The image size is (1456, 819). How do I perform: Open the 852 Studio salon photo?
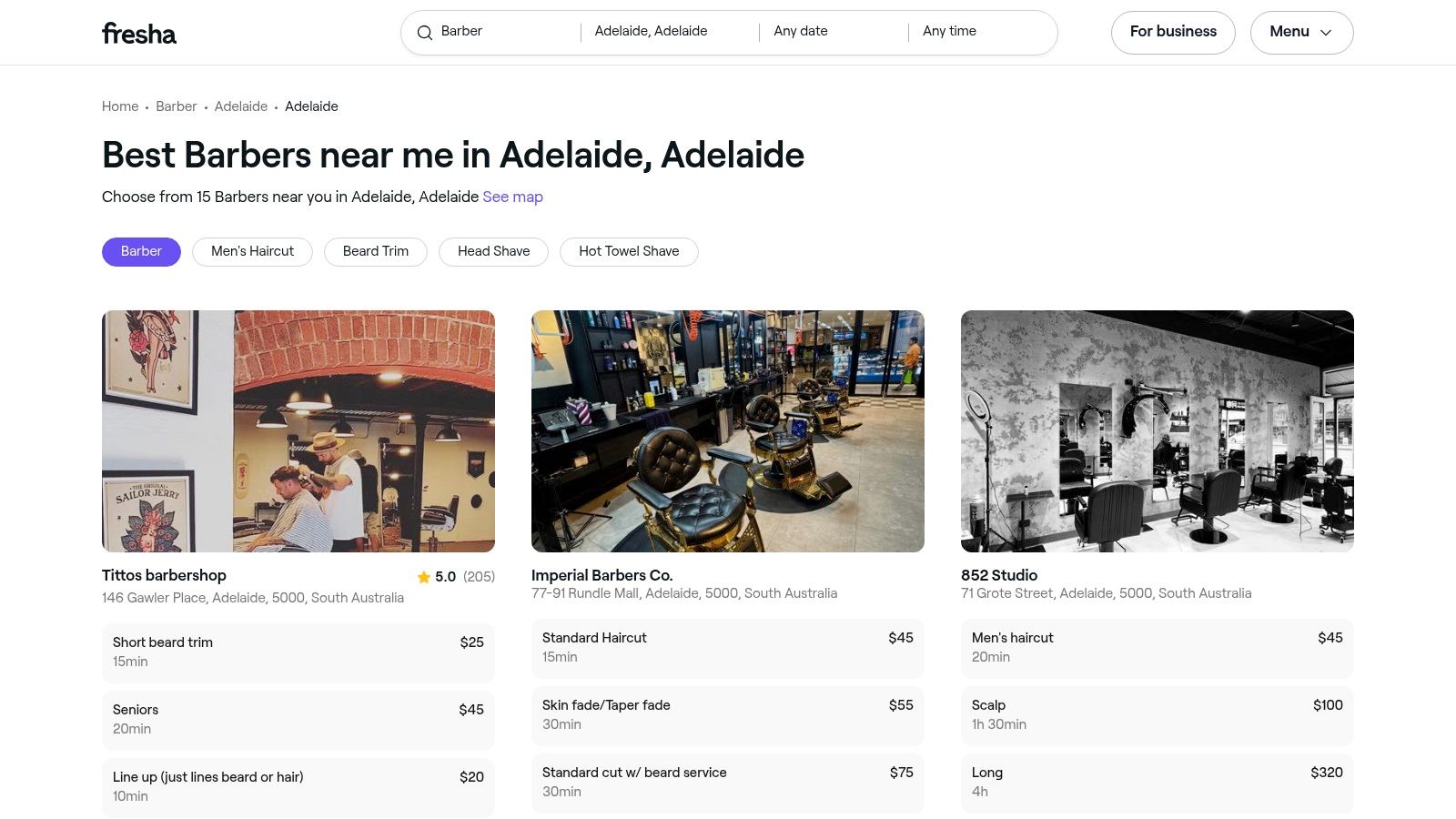1158,431
